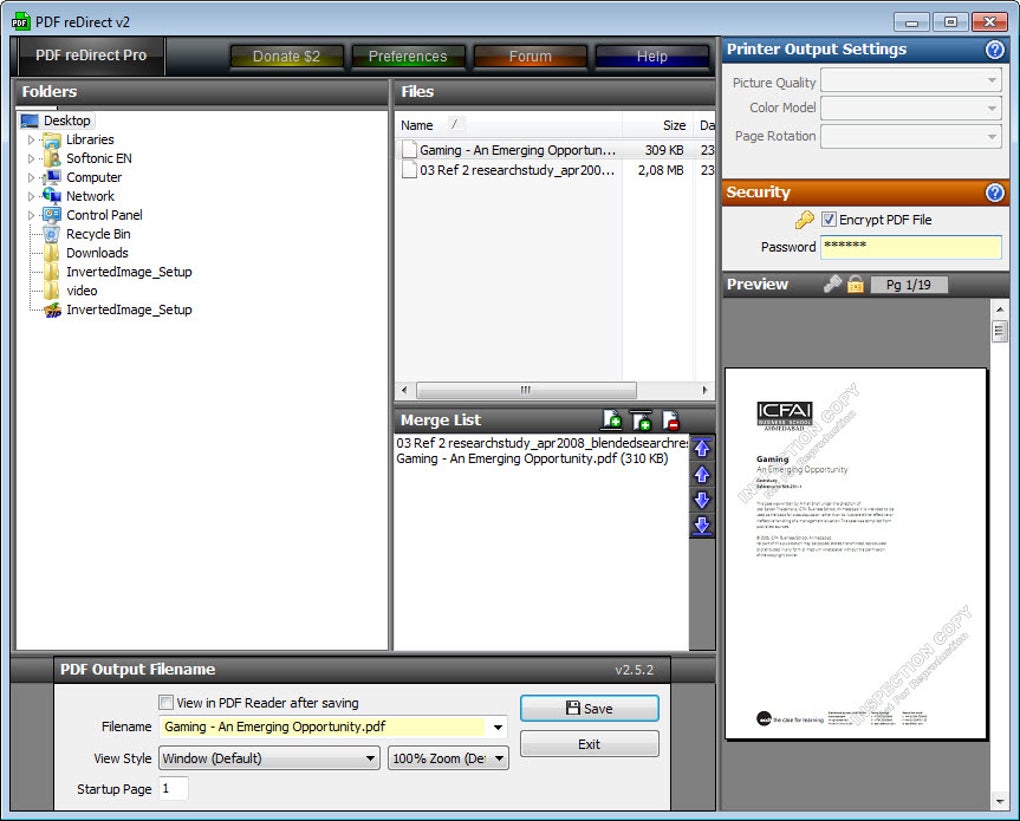The width and height of the screenshot is (1020, 821).
Task: Uncheck Encrypt PDF File checkbox
Action: coord(829,219)
